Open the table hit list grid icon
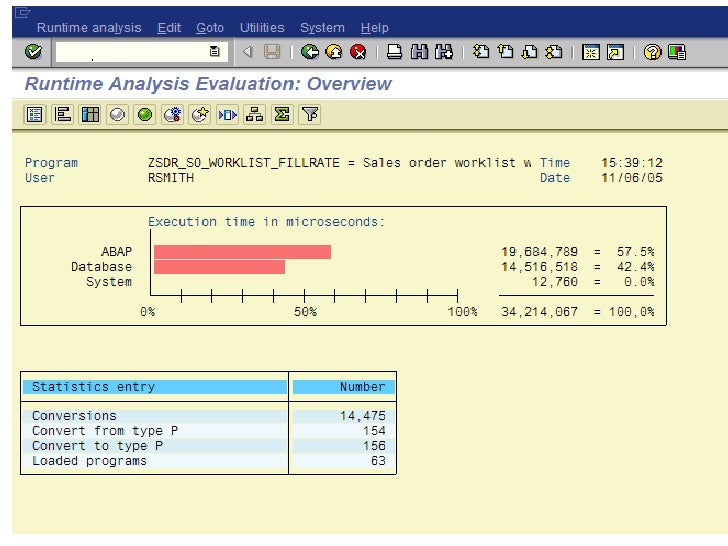The height and width of the screenshot is (546, 728). click(90, 114)
